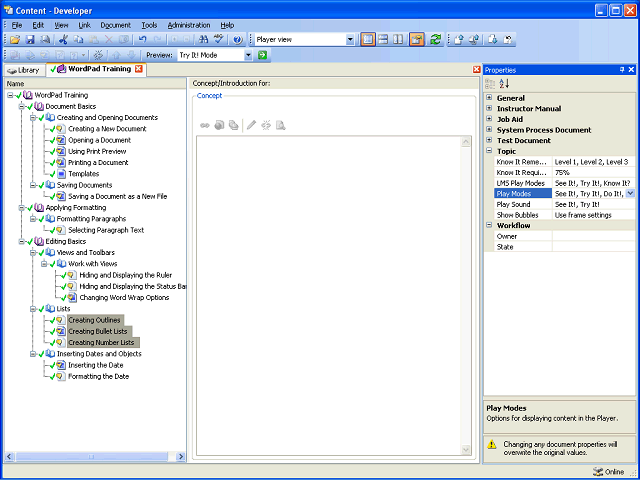Select Opening a Document topic
This screenshot has width=640, height=480.
tap(100, 140)
